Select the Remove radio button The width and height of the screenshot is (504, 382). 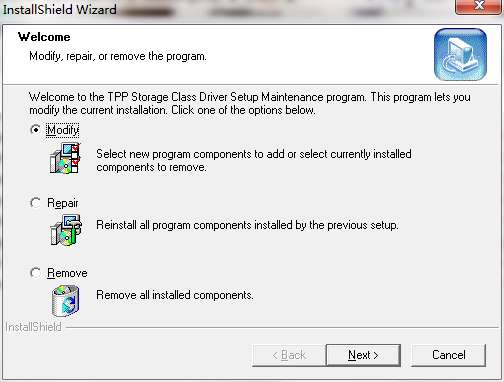[x=35, y=273]
